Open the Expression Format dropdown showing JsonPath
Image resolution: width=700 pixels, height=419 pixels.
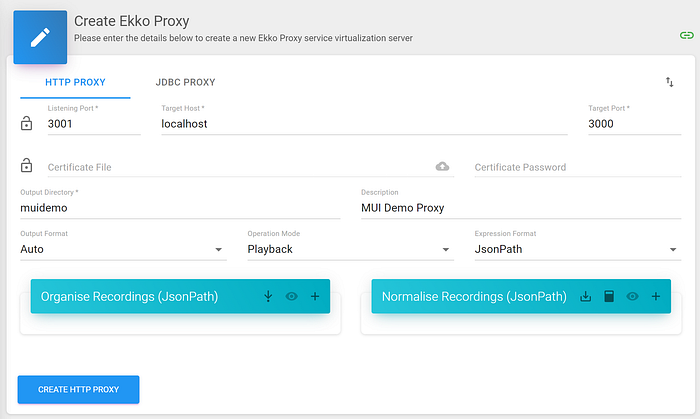(x=578, y=249)
